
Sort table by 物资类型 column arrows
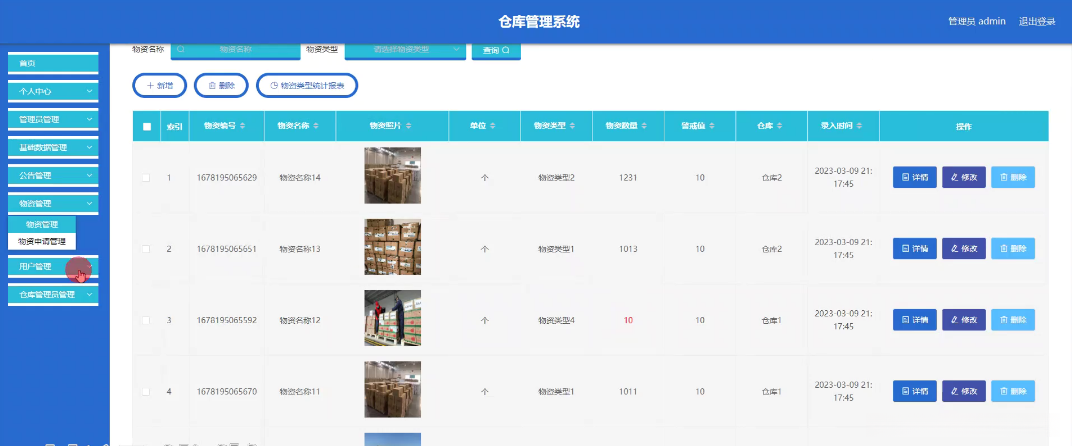pyautogui.click(x=570, y=126)
